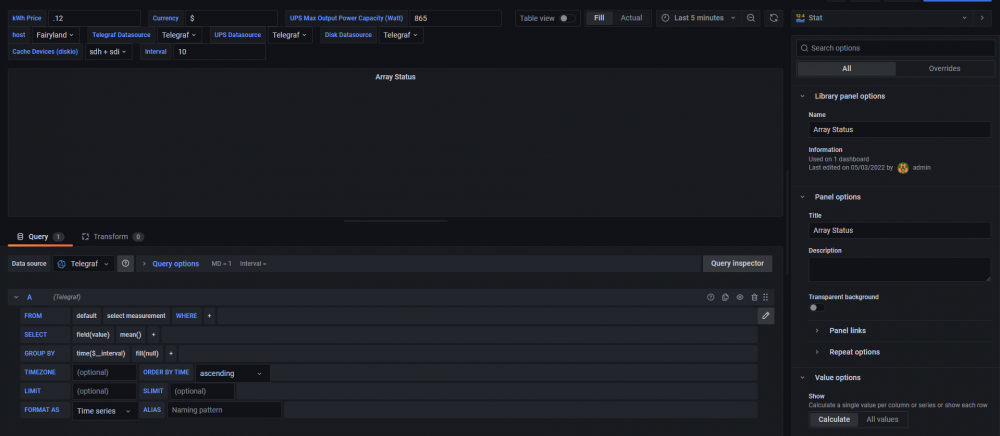The height and width of the screenshot is (436, 1000).
Task: Click the query help icon in row A
Action: coord(710,297)
